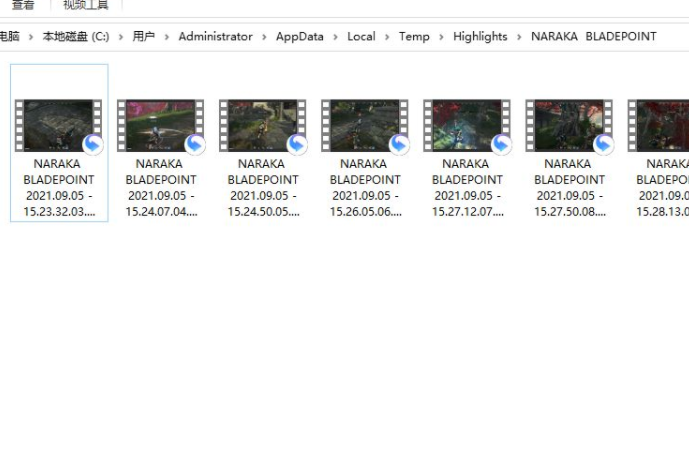
Task: Go to Administrator folder in the breadcrumb
Action: pos(215,36)
